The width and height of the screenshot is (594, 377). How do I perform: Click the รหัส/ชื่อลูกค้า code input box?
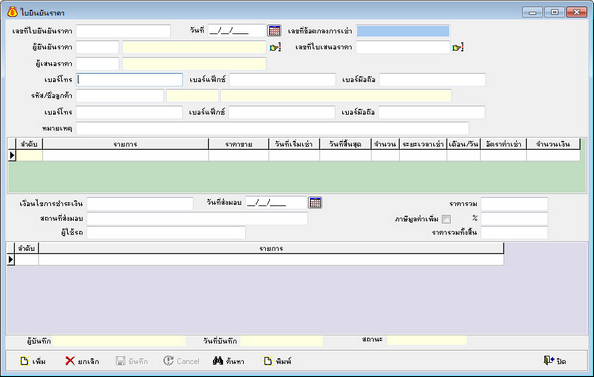coord(120,95)
